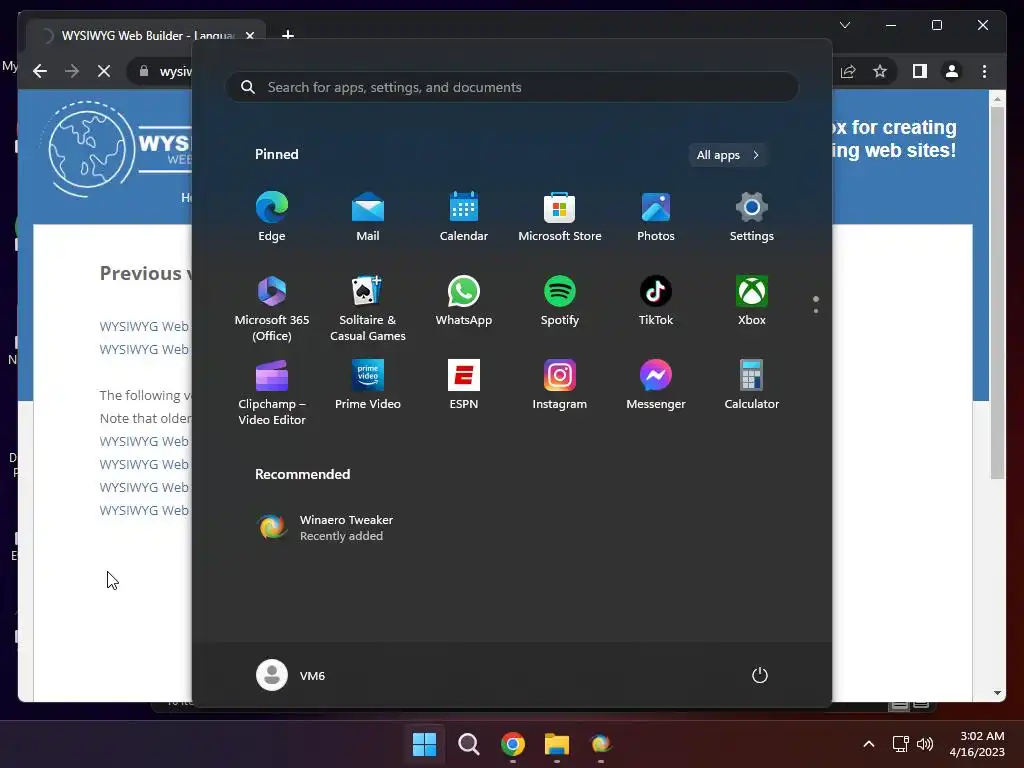The height and width of the screenshot is (768, 1024).
Task: Open the Xbox app
Action: (x=752, y=301)
